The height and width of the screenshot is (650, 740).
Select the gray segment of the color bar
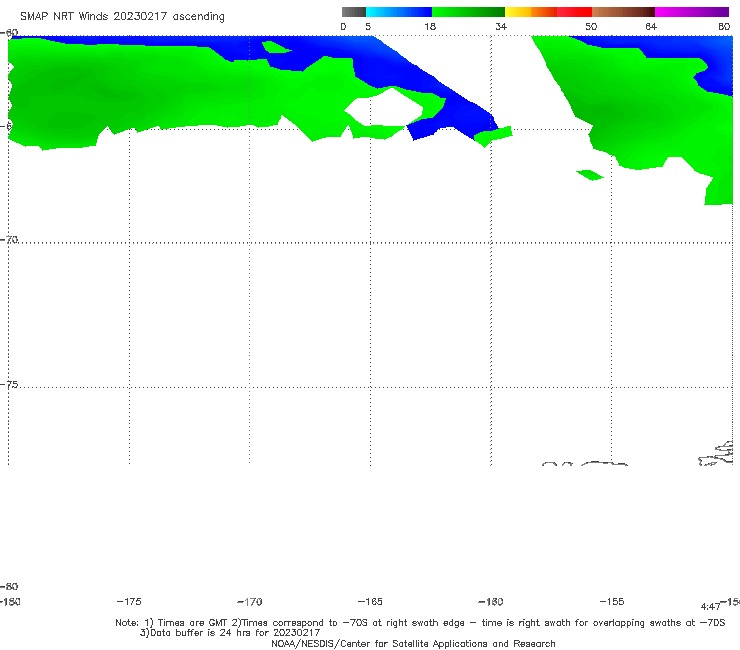[354, 12]
